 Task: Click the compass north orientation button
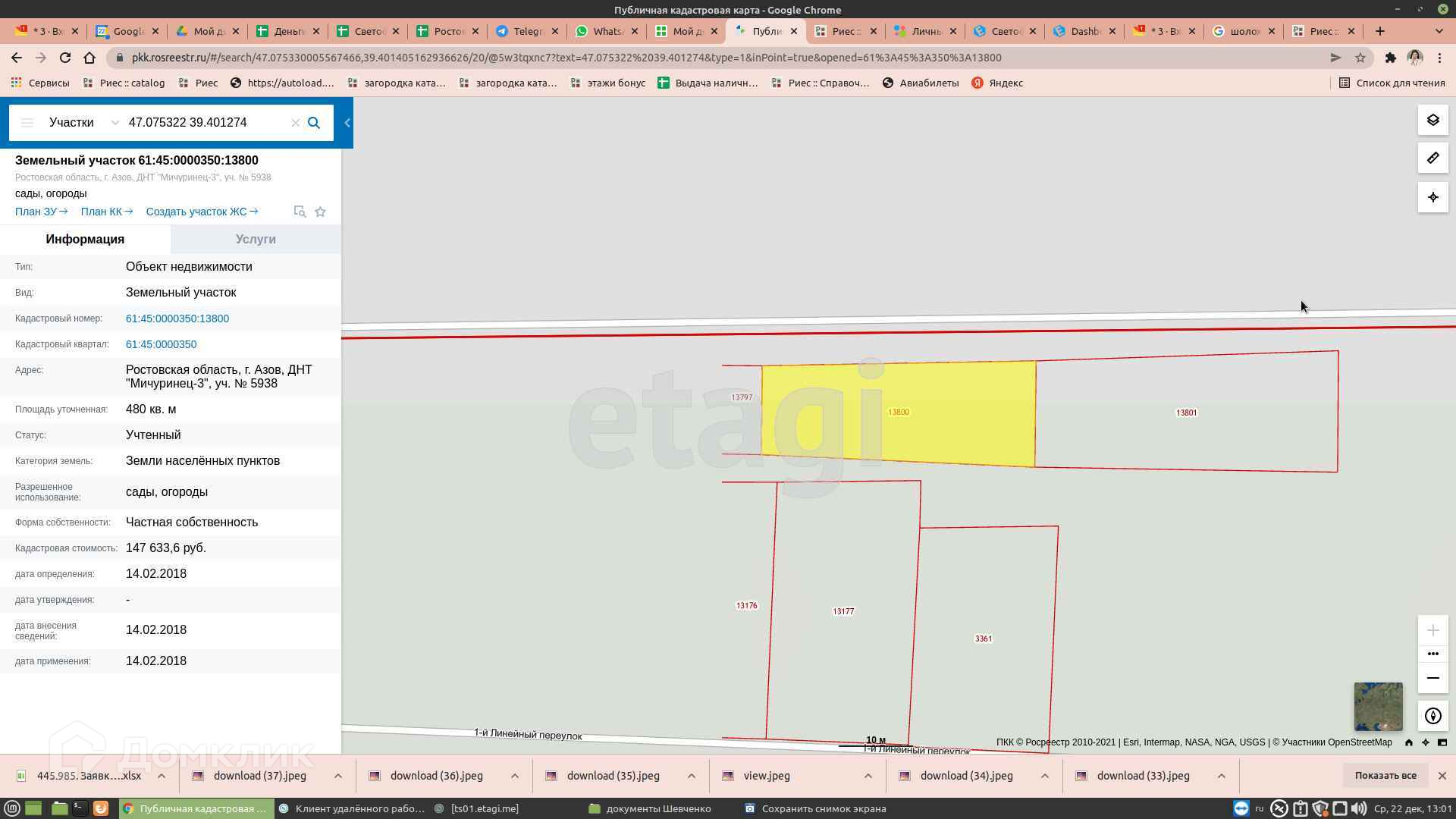pyautogui.click(x=1432, y=716)
